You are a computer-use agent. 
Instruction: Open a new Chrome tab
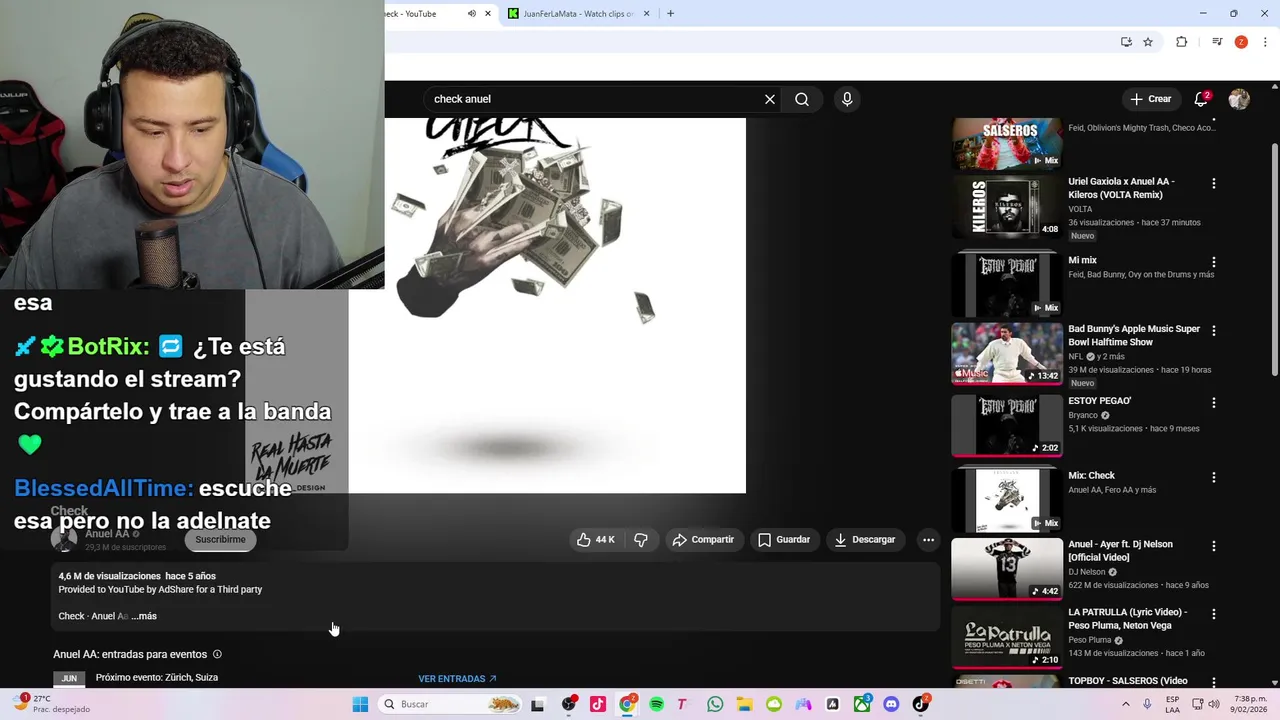[x=670, y=14]
